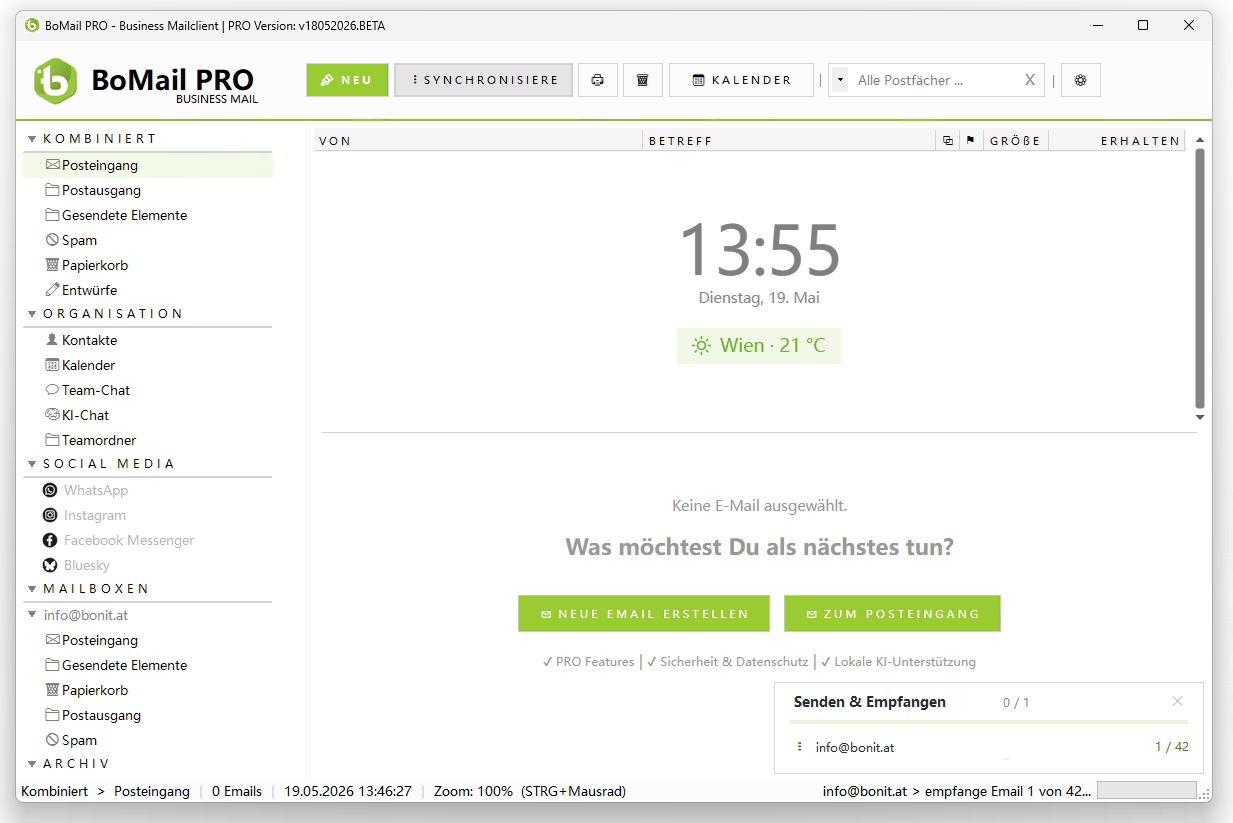1233x823 pixels.
Task: Open settings via the gear icon
Action: 1080,80
